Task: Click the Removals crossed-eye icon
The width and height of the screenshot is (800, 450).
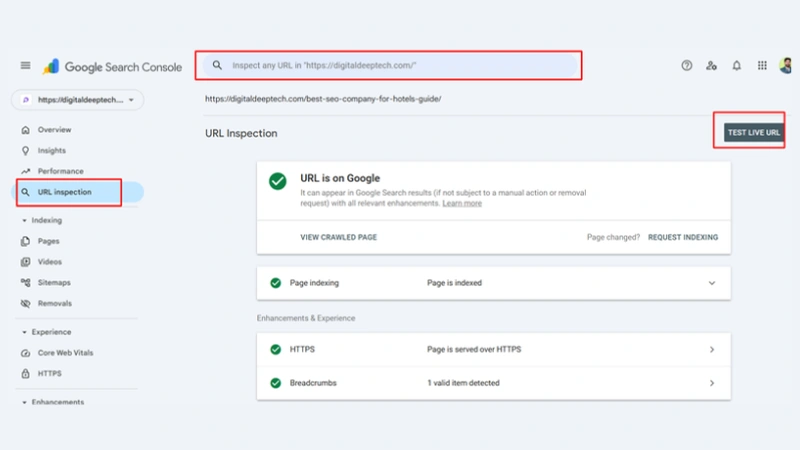Action: (x=26, y=303)
